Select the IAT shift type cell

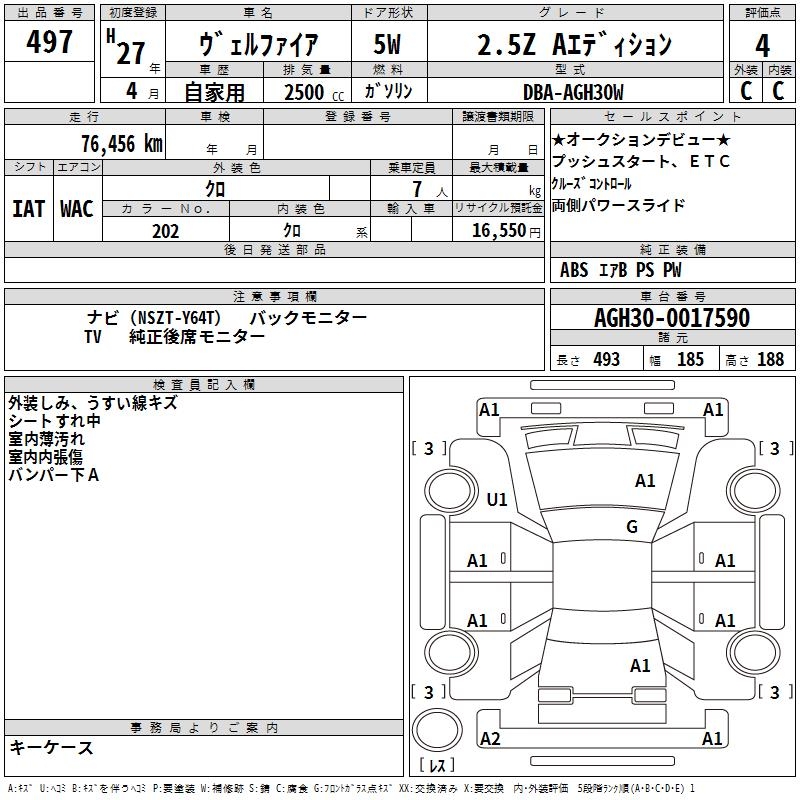[x=28, y=208]
